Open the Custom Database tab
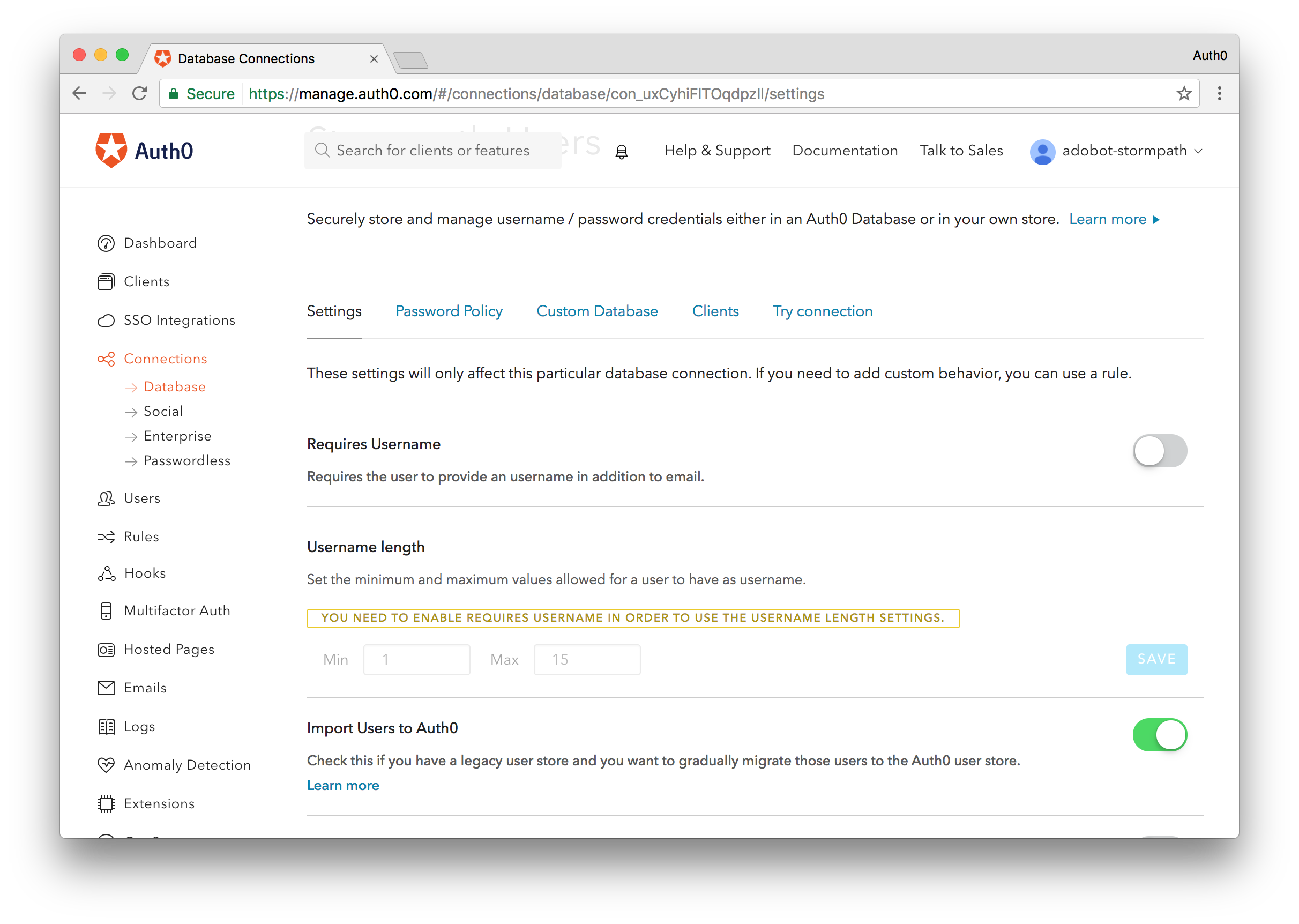 pos(596,311)
